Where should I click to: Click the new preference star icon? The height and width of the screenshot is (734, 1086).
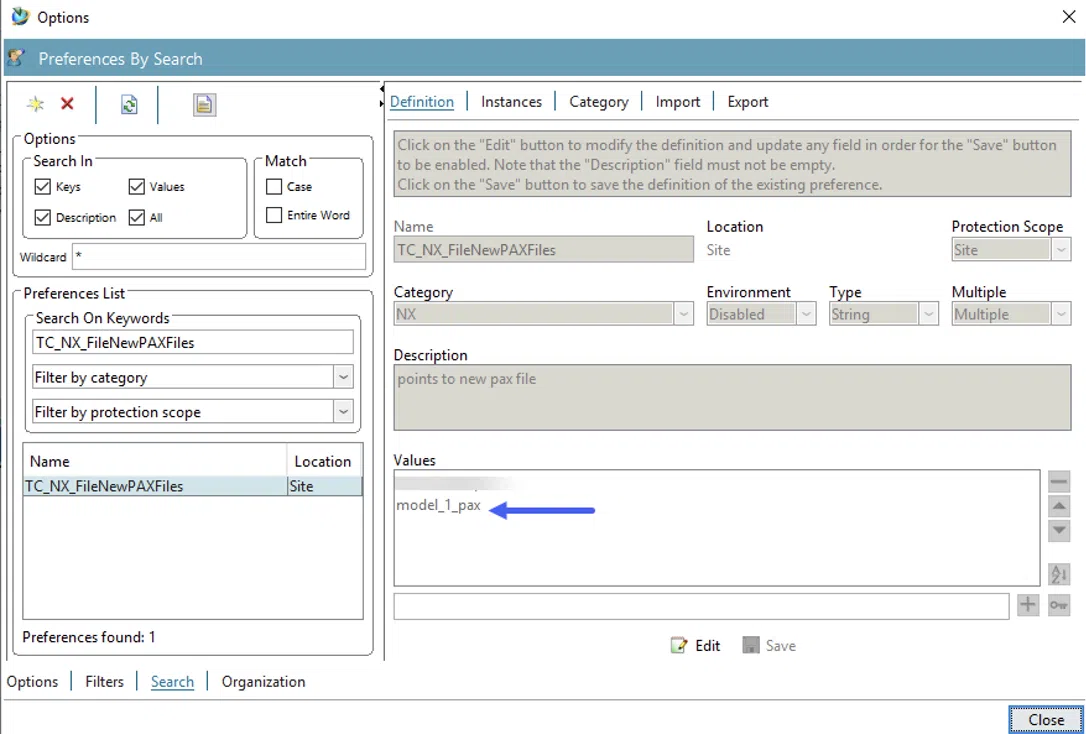click(36, 104)
